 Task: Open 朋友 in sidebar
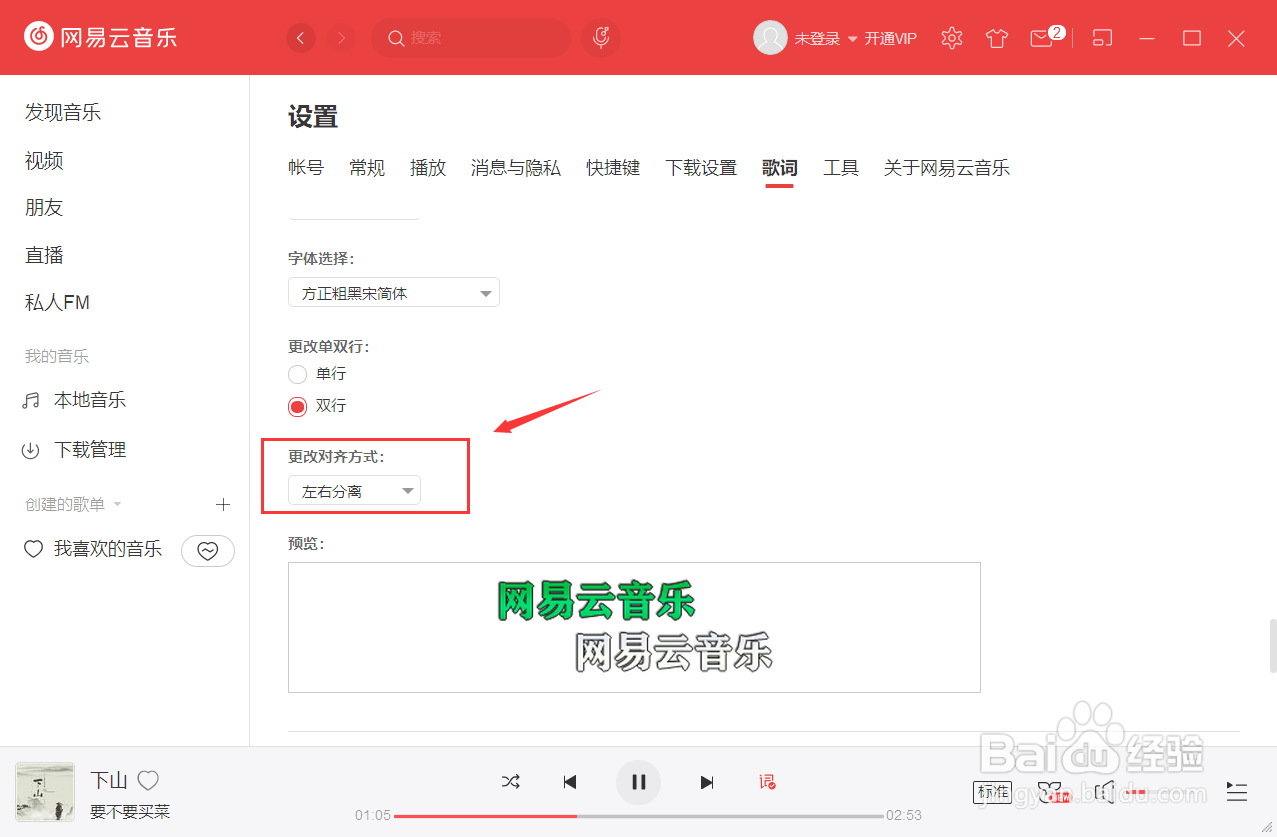point(44,207)
